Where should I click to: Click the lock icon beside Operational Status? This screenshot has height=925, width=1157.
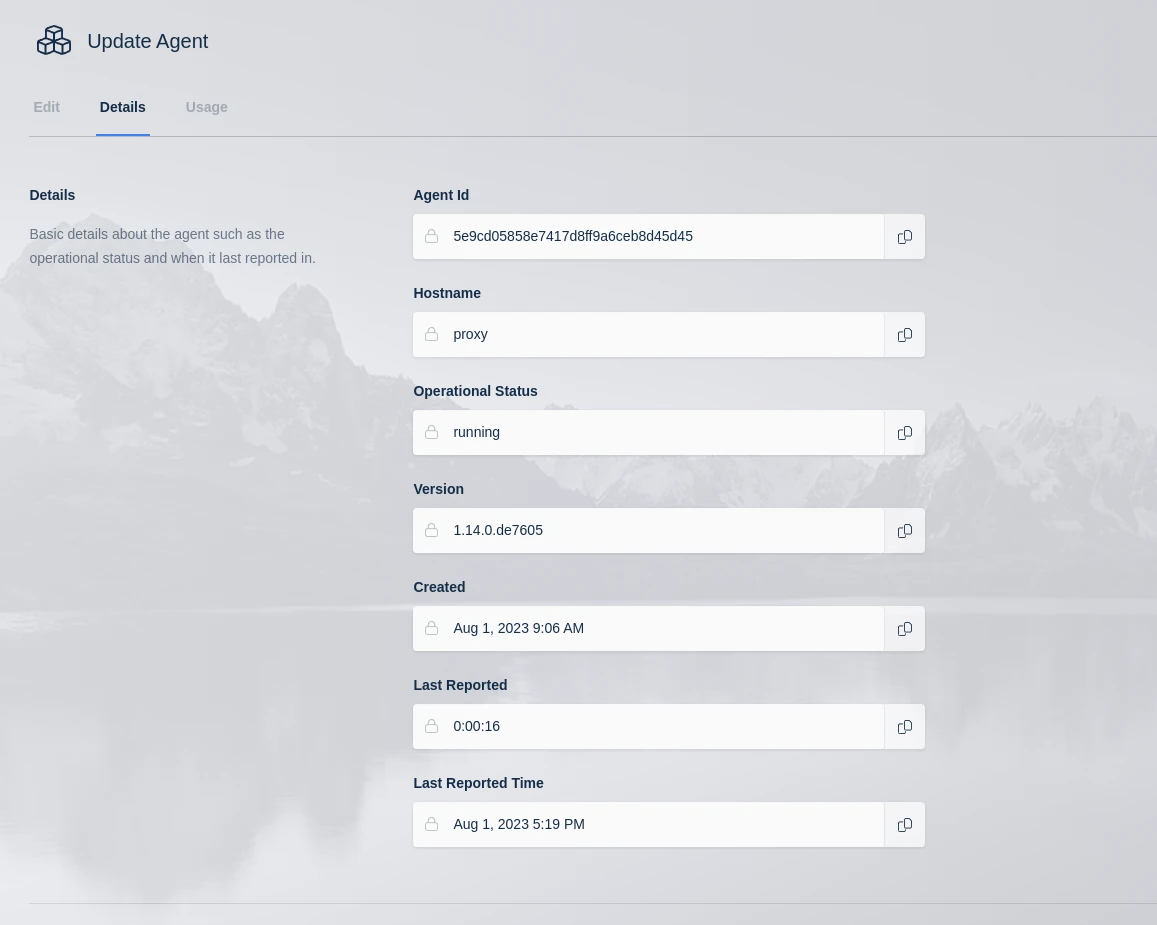click(431, 432)
